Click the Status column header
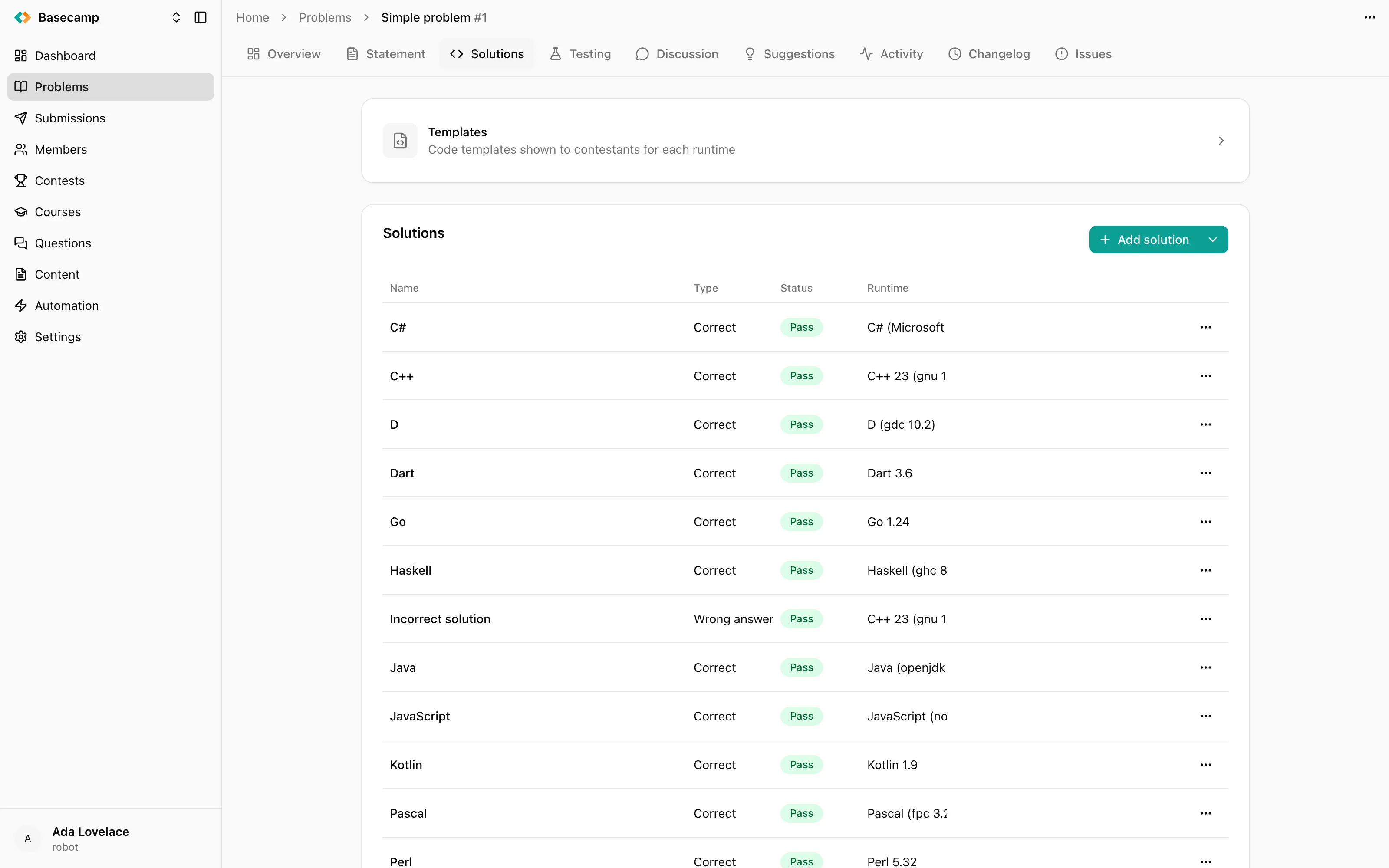This screenshot has width=1389, height=868. coord(797,288)
